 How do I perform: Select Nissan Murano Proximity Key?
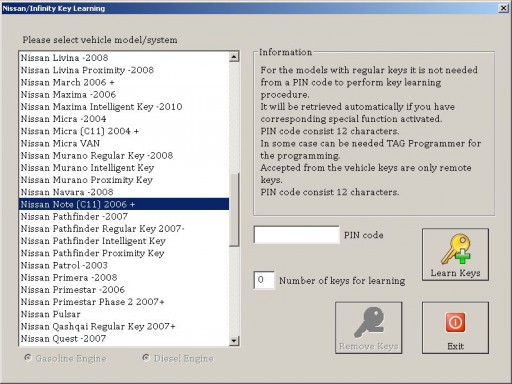click(124, 180)
